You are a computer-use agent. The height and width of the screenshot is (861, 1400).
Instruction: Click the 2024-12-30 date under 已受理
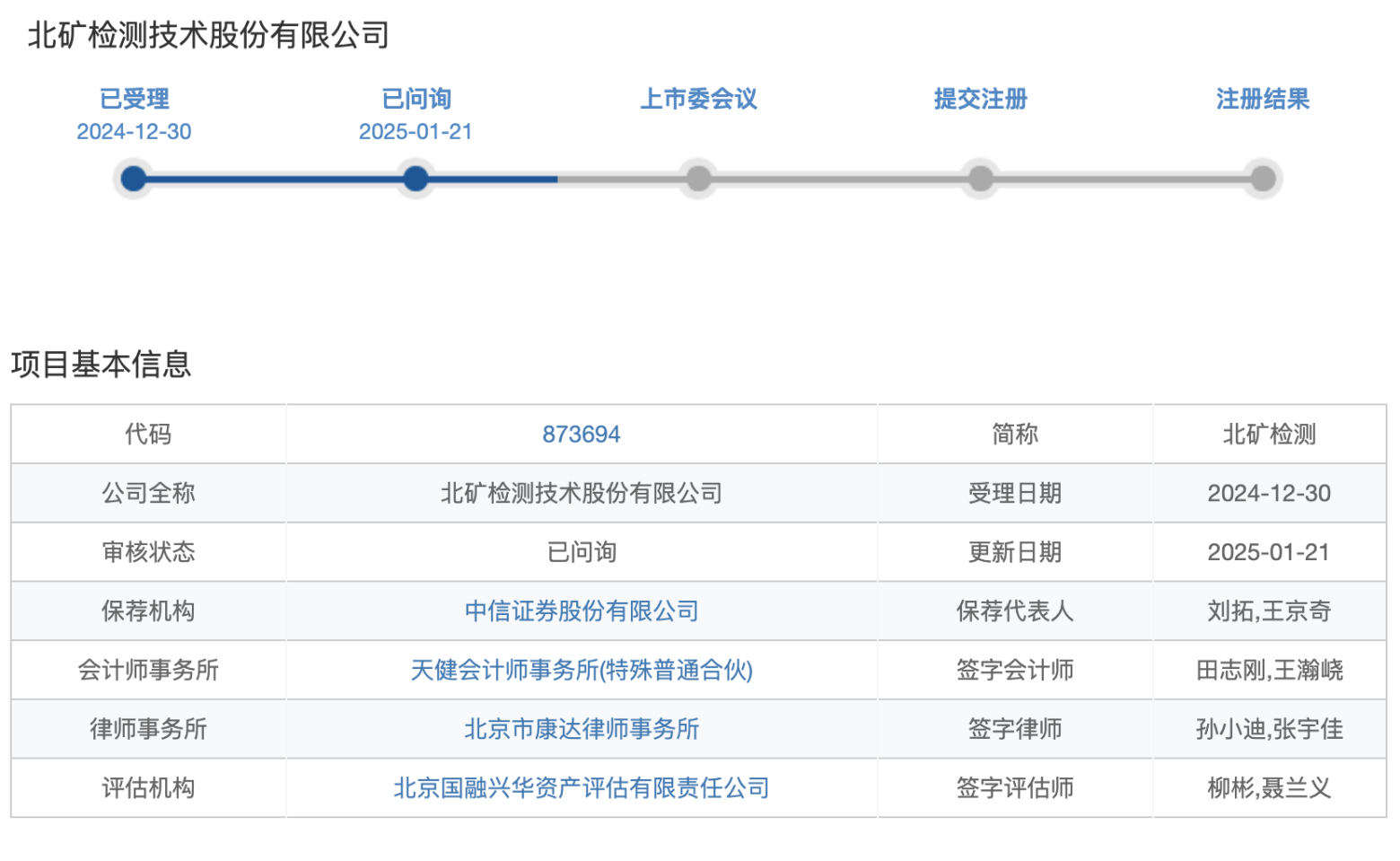(134, 132)
